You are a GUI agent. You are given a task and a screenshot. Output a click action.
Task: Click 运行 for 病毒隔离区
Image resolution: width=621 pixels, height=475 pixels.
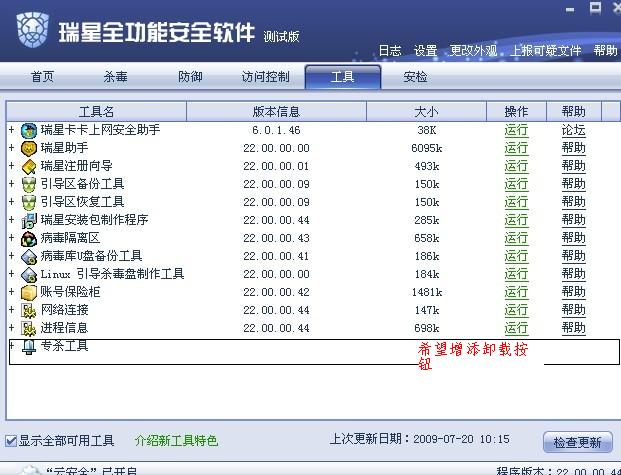click(516, 238)
